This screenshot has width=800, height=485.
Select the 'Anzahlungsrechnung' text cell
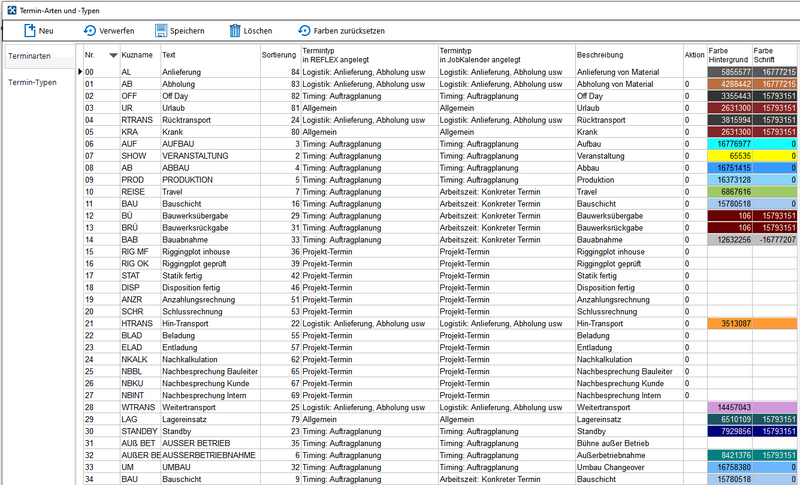point(211,300)
